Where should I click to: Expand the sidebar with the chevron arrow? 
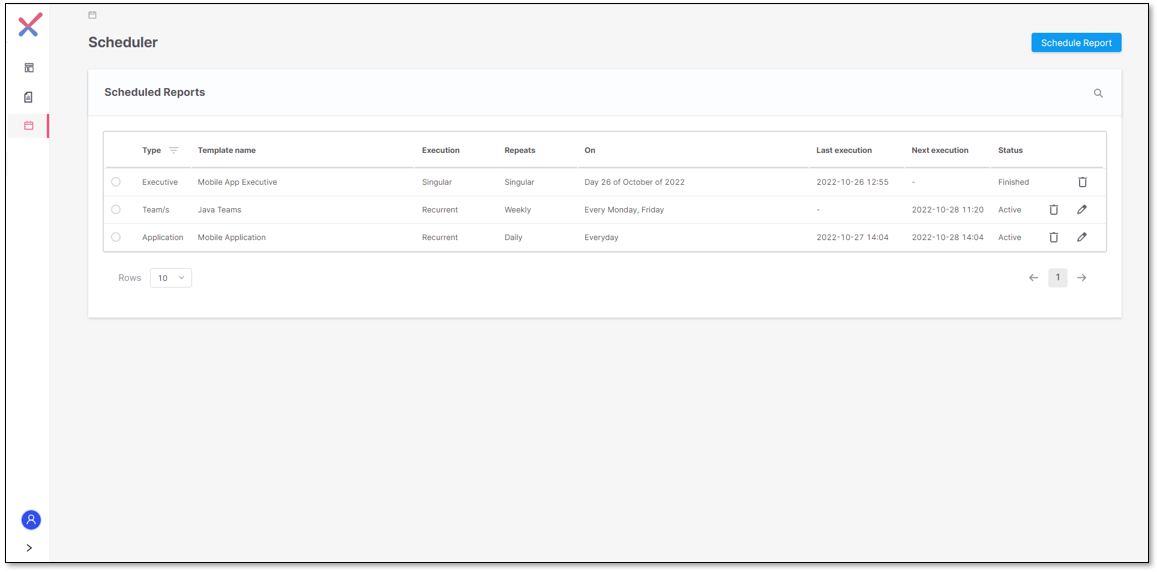tap(29, 548)
